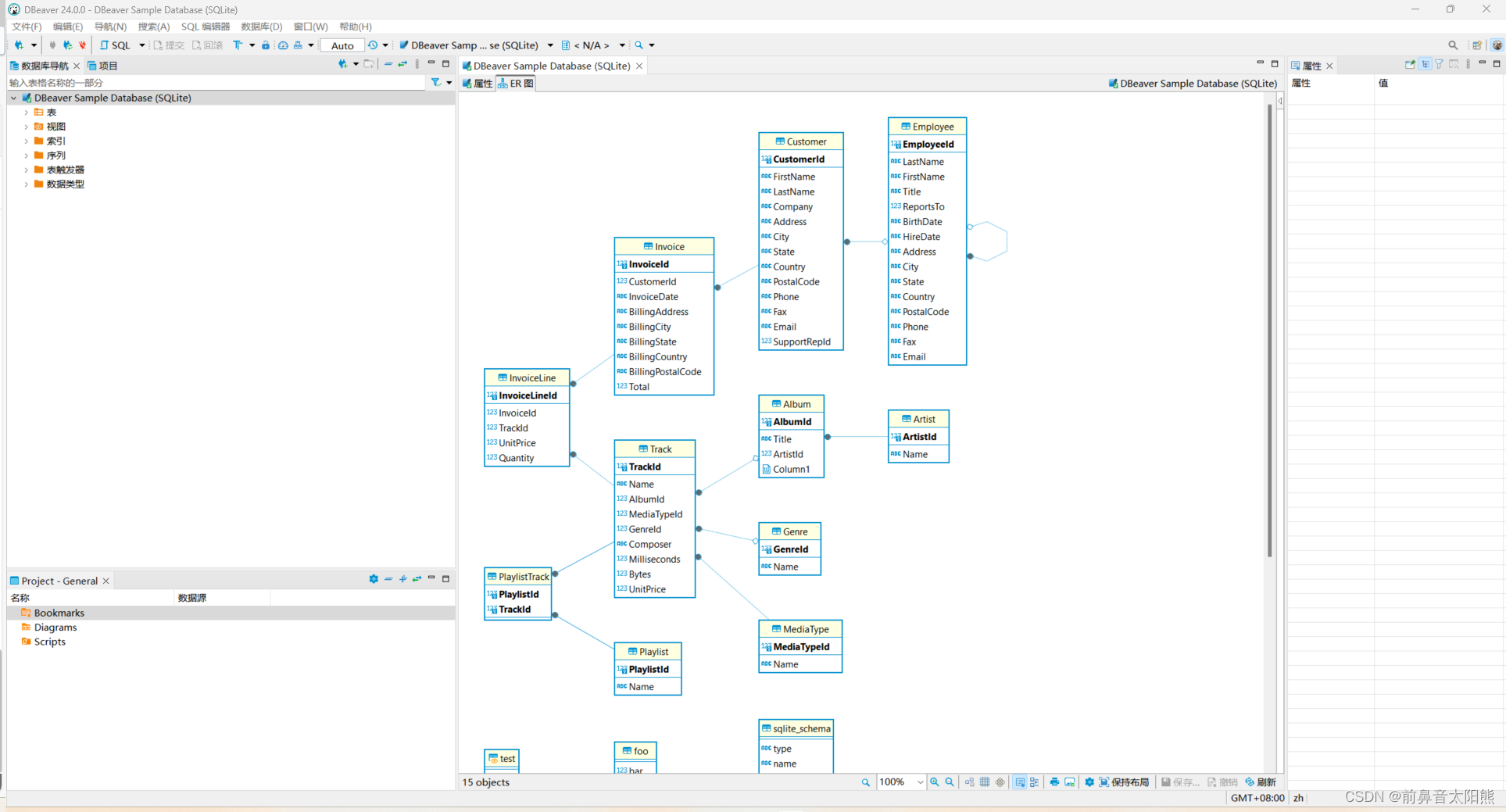Click the transaction mode icon
1506x812 pixels.
(238, 45)
